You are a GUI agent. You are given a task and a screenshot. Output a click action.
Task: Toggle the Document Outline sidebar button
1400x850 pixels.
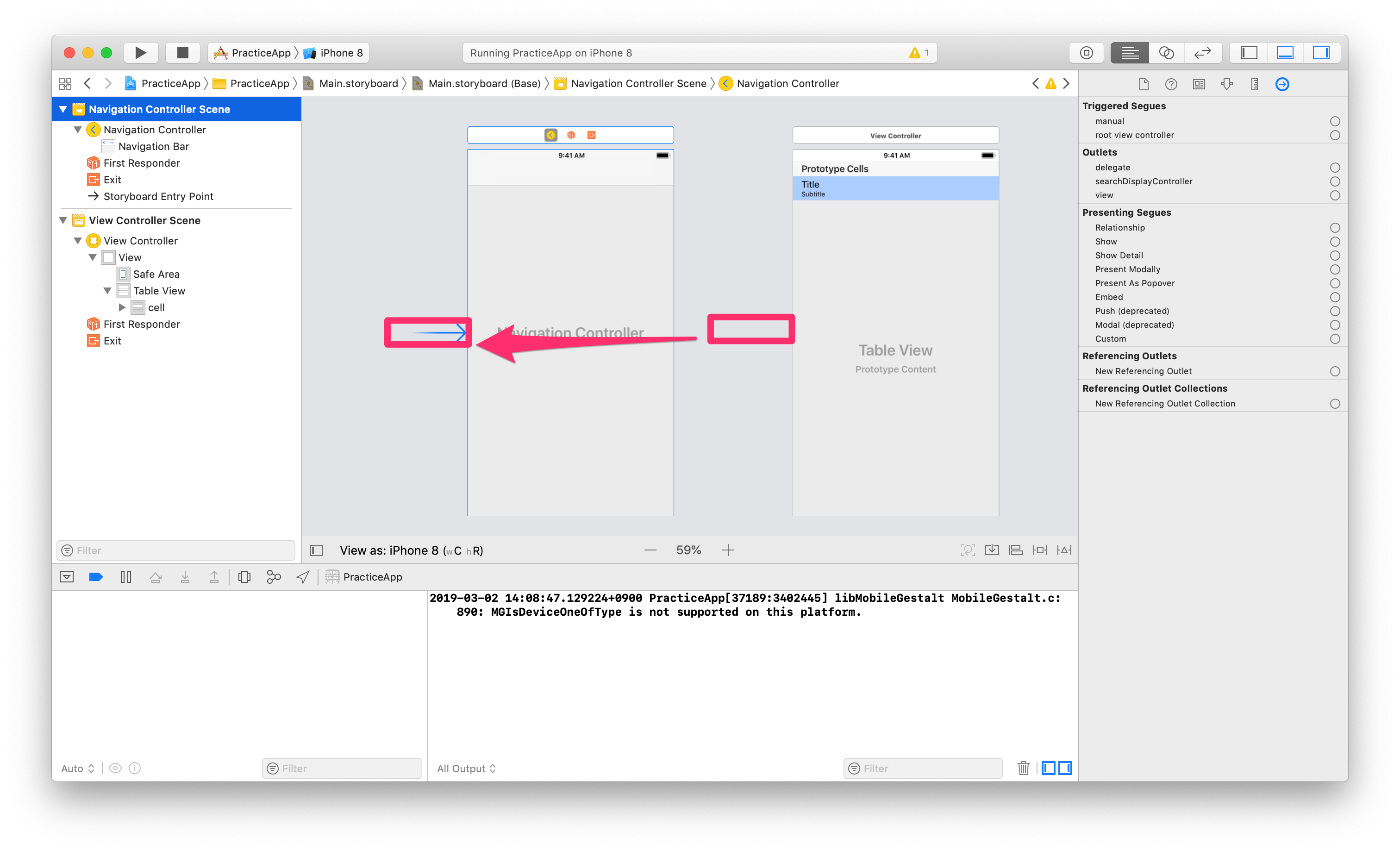[x=317, y=550]
